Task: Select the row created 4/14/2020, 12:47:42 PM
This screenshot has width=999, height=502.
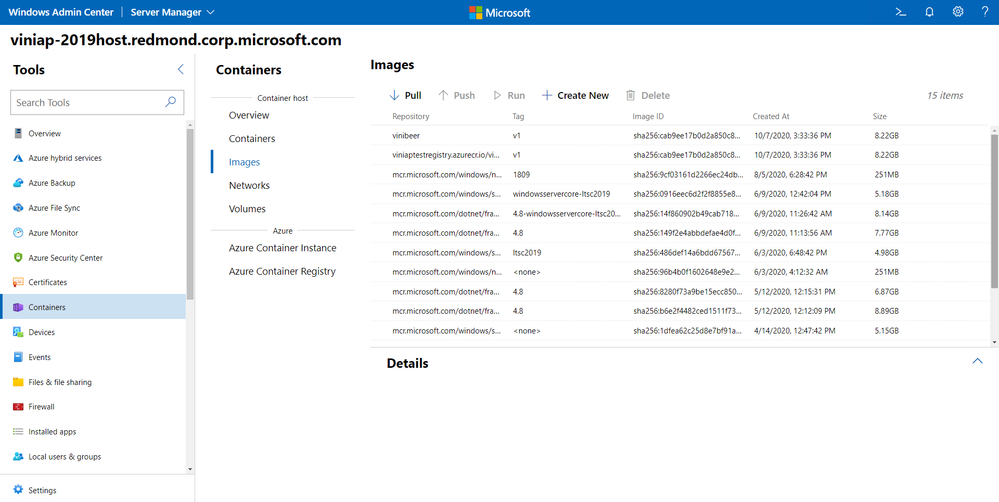Action: (680, 331)
